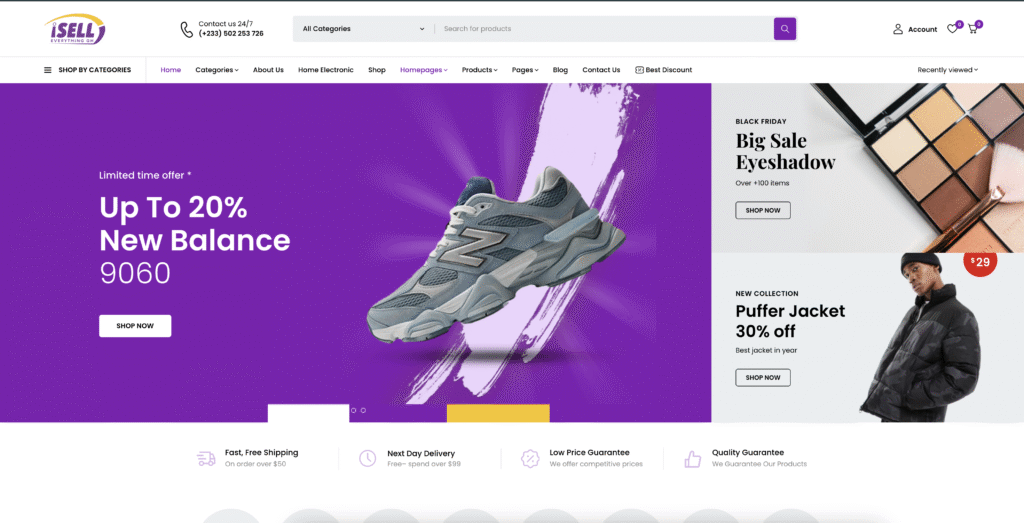Click the Best Discount link
This screenshot has height=523, width=1024.
coord(663,70)
